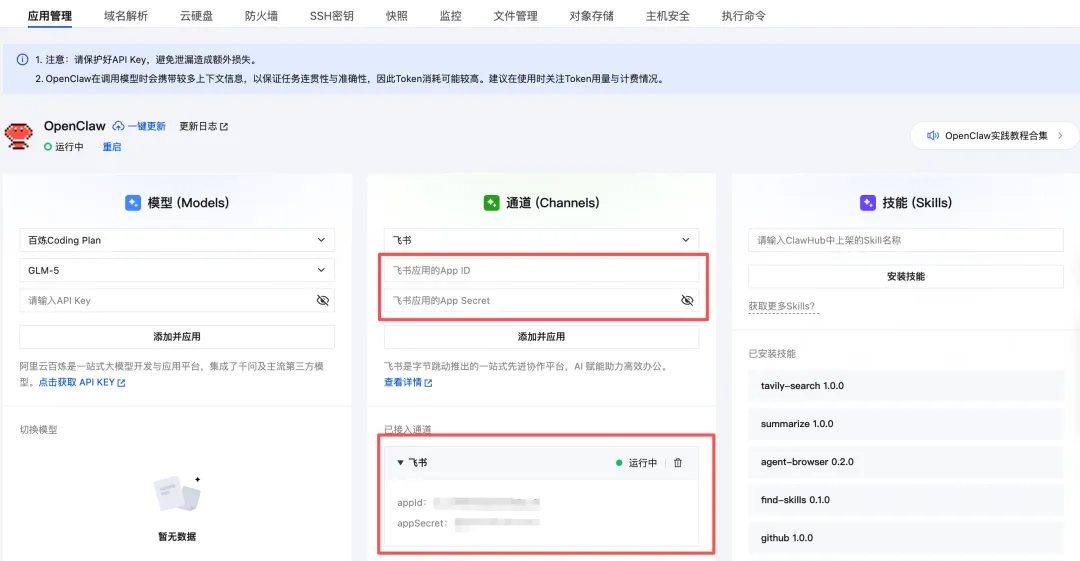This screenshot has height=561, width=1080.
Task: Open the 查看详情 link
Action: (403, 382)
